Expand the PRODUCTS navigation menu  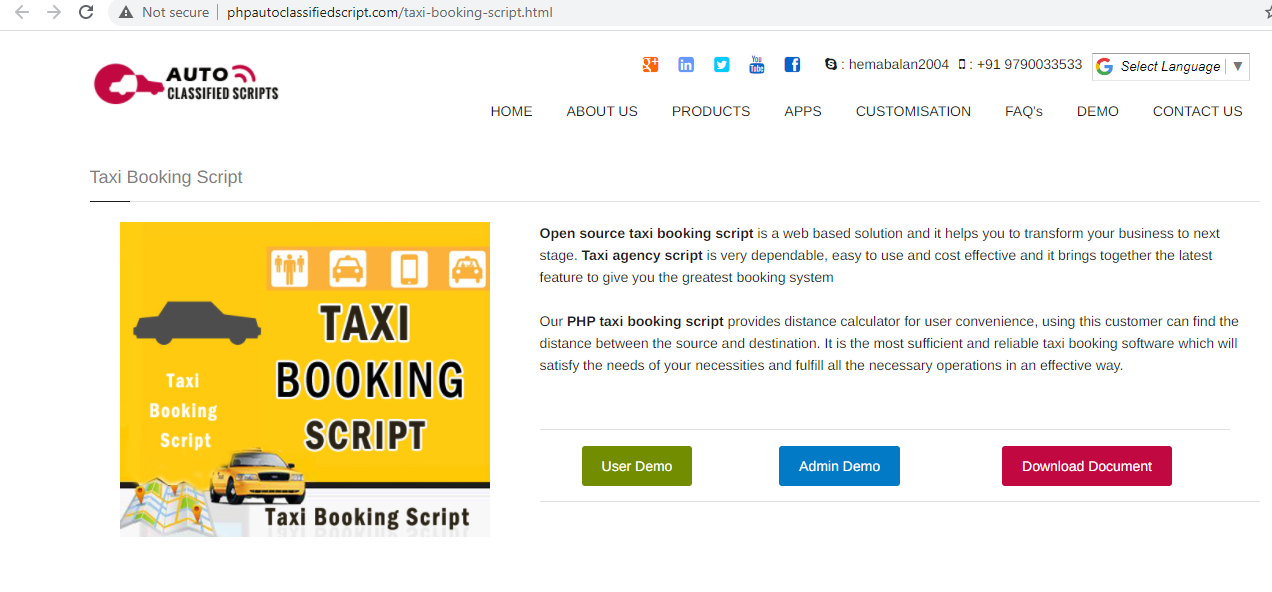(710, 111)
